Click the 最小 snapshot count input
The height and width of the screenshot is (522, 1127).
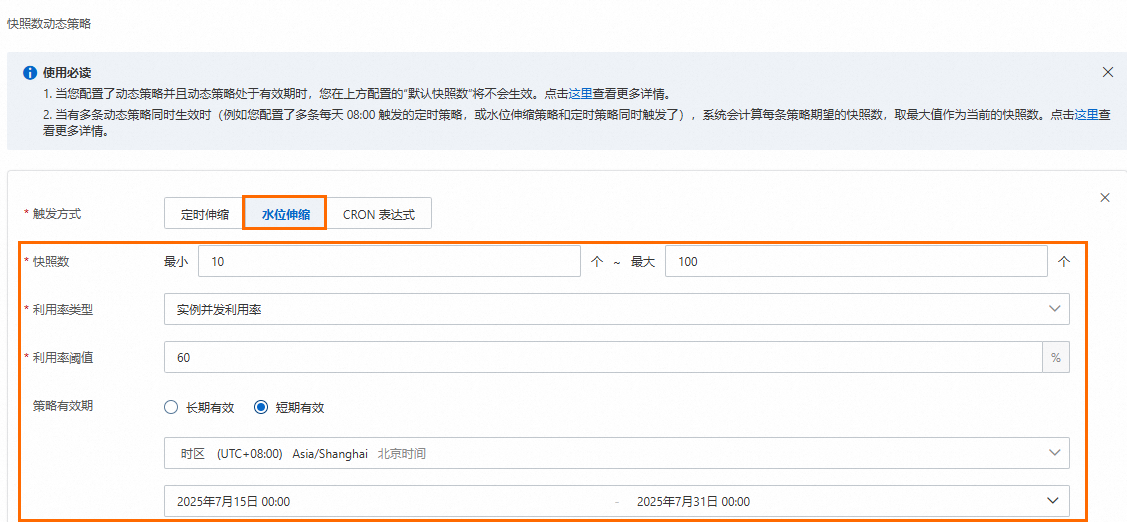click(x=389, y=262)
